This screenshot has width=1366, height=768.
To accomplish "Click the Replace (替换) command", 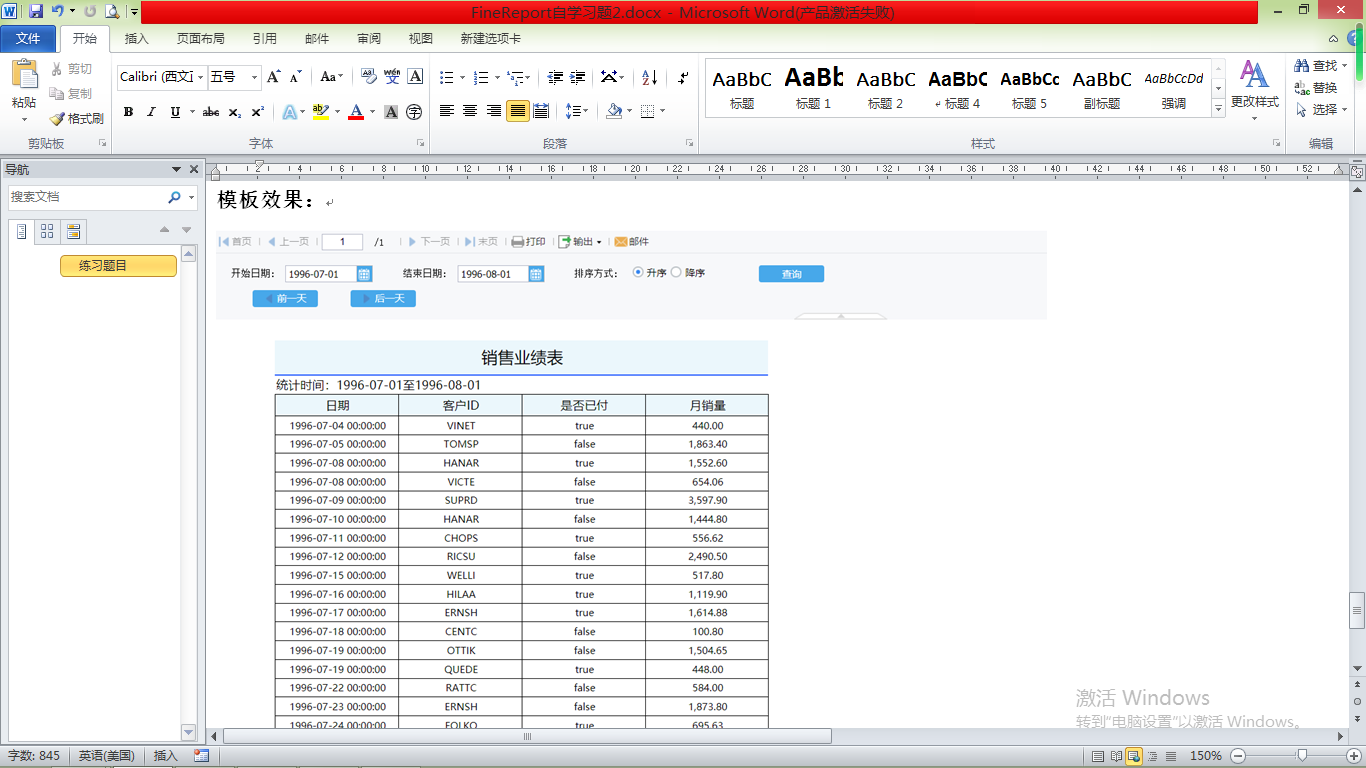I will 1316,88.
